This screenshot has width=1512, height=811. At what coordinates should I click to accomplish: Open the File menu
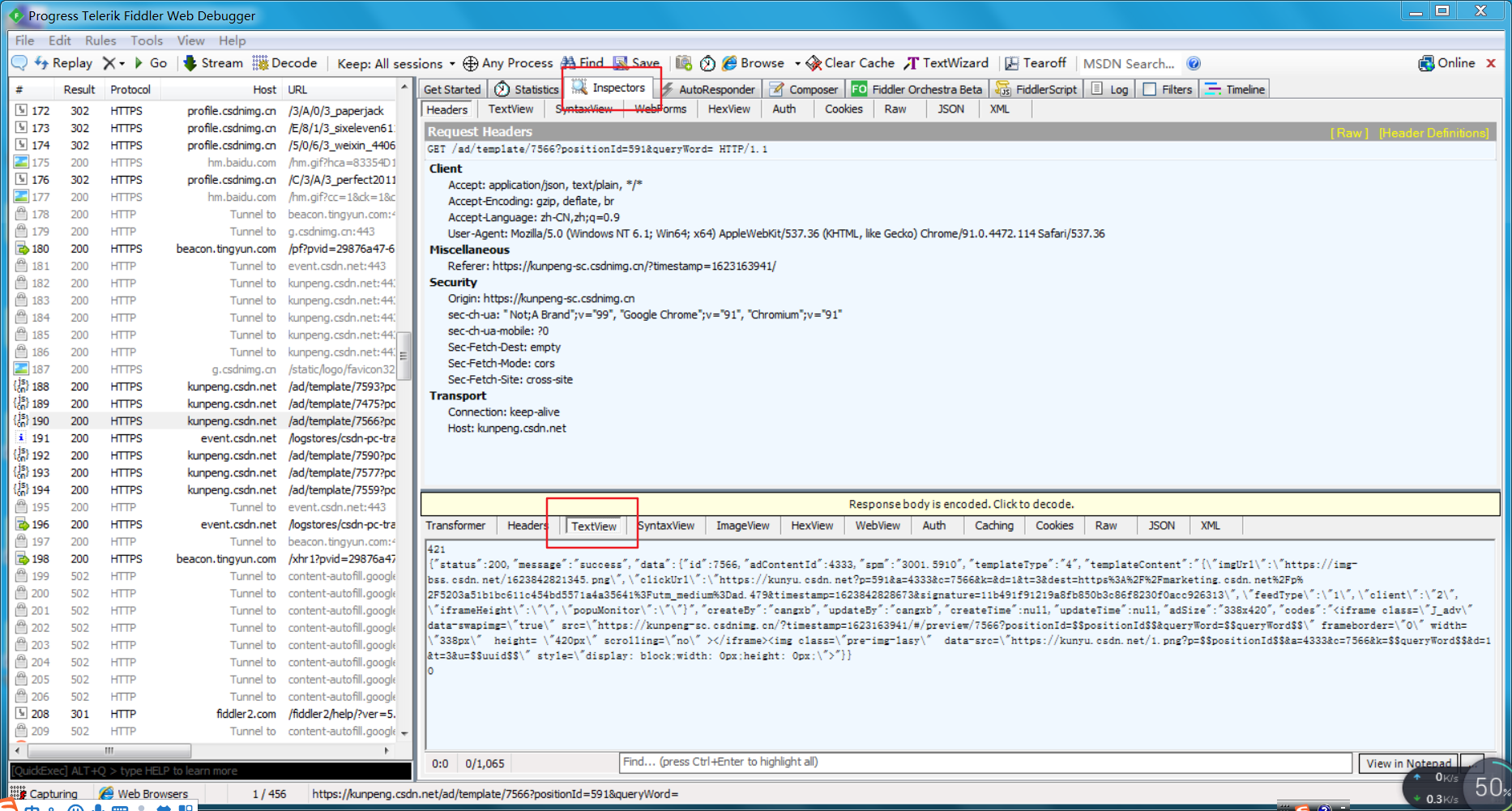tap(24, 41)
